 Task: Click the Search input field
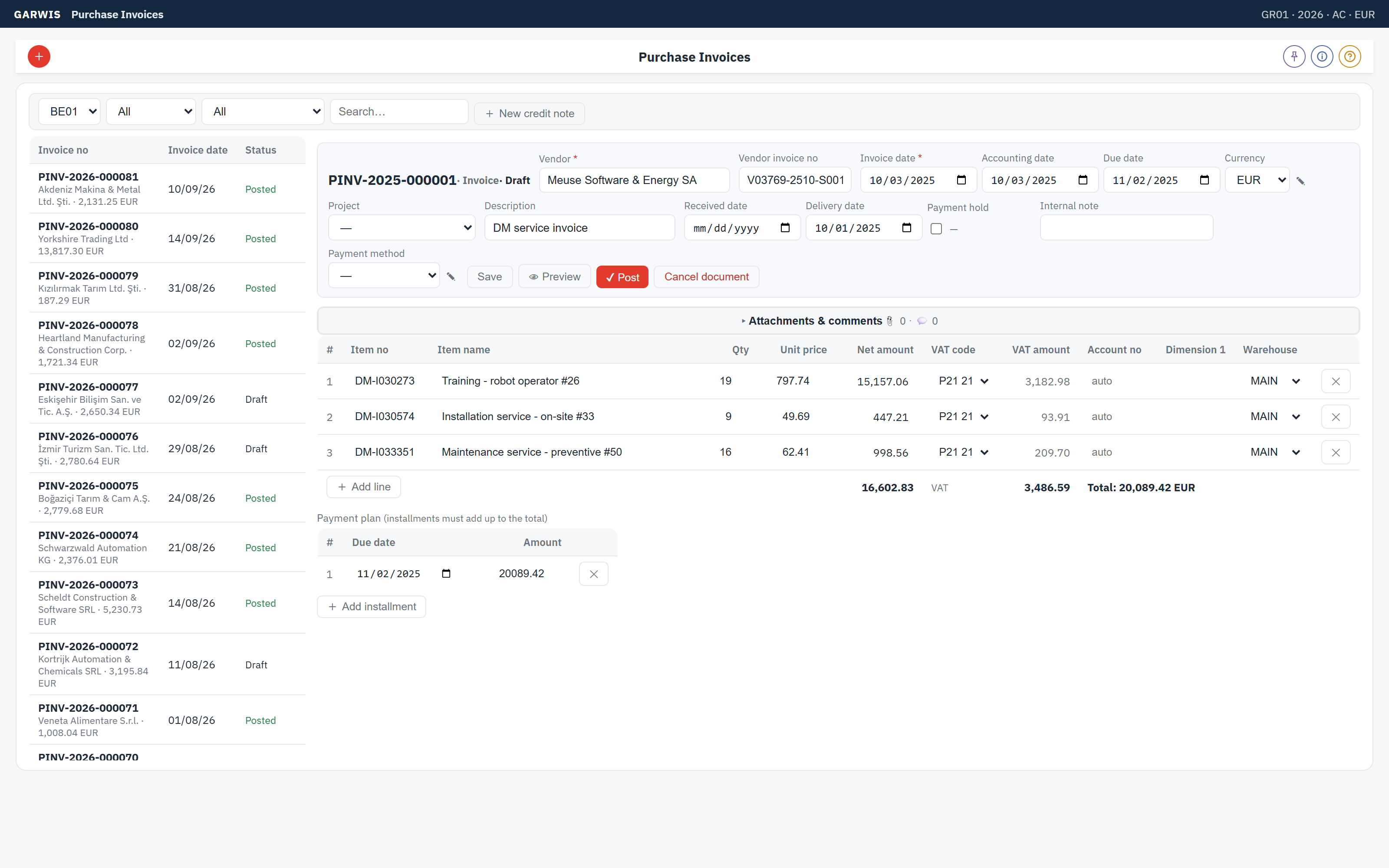point(399,112)
